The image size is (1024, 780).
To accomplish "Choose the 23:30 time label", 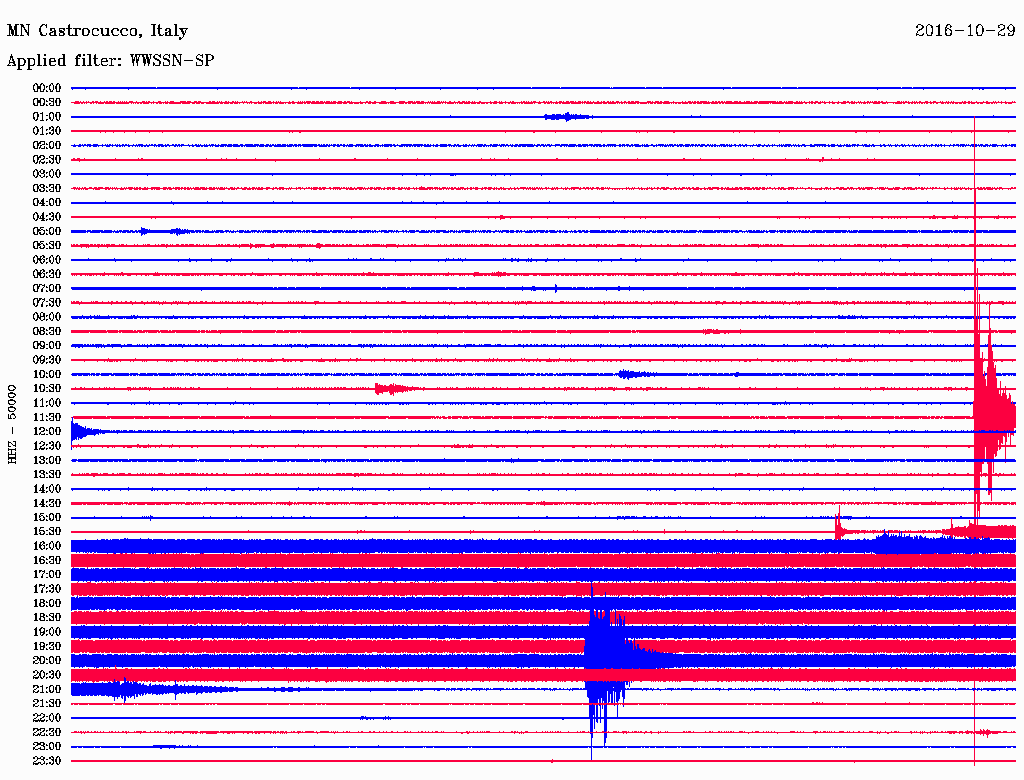I will (x=47, y=761).
